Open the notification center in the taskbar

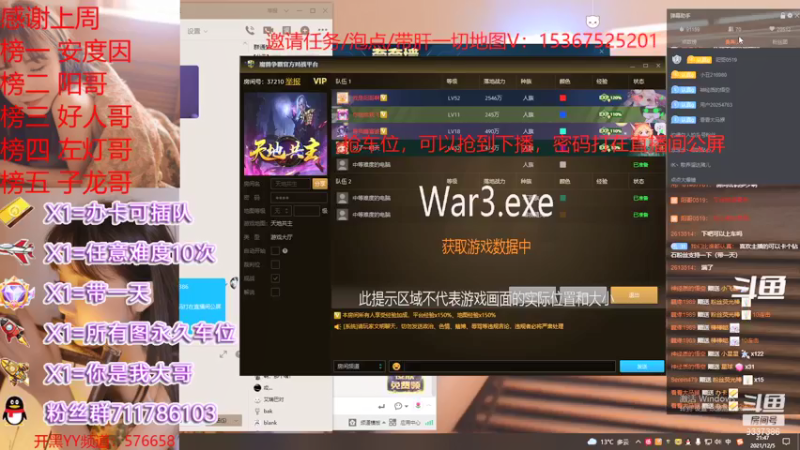point(786,442)
